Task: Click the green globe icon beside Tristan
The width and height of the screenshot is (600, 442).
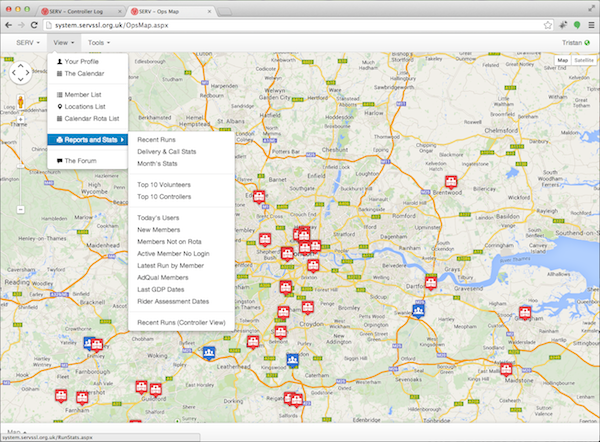Action: (586, 44)
